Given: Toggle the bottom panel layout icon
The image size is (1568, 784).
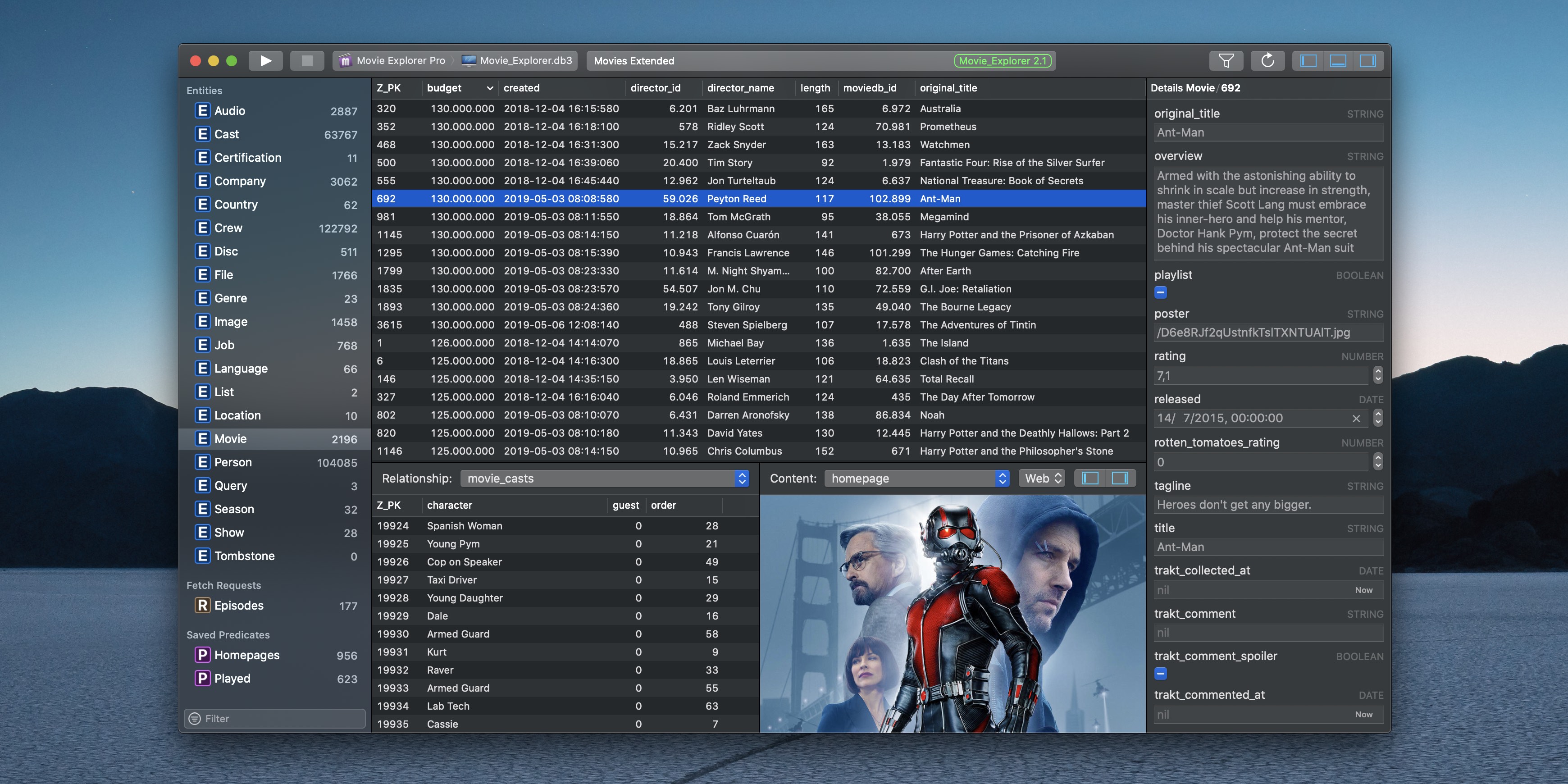Looking at the screenshot, I should 1338,60.
